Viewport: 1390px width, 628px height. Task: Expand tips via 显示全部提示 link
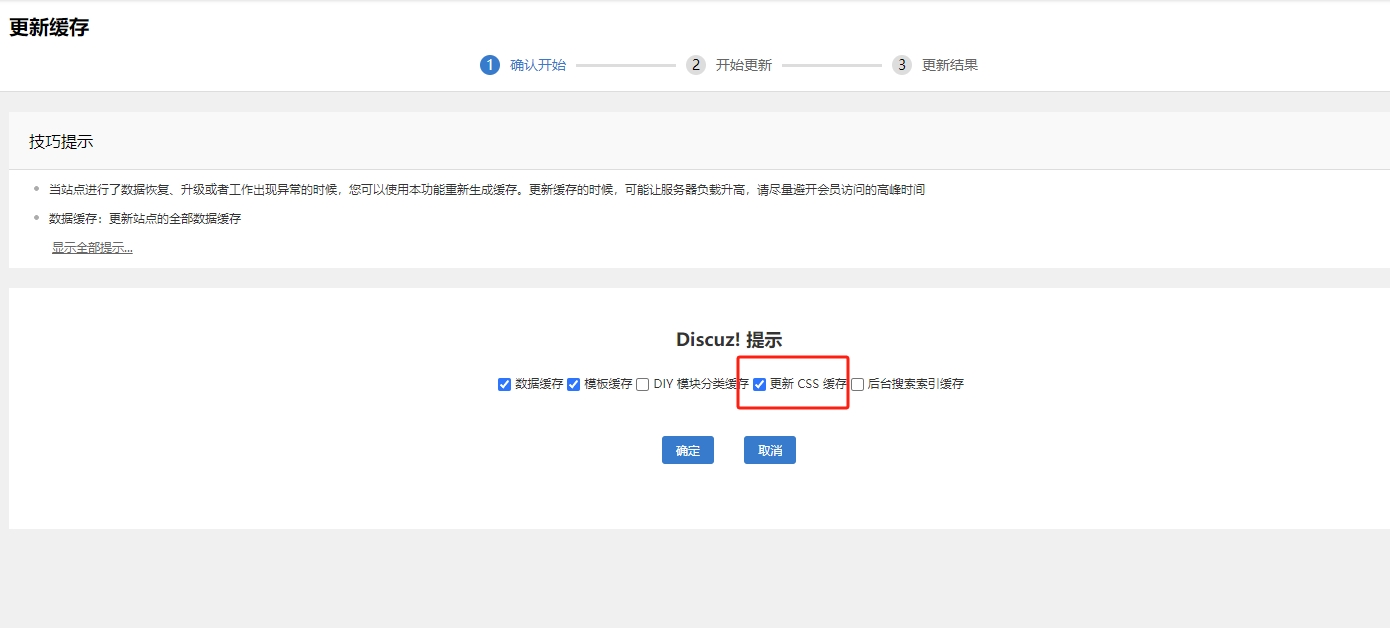(92, 248)
